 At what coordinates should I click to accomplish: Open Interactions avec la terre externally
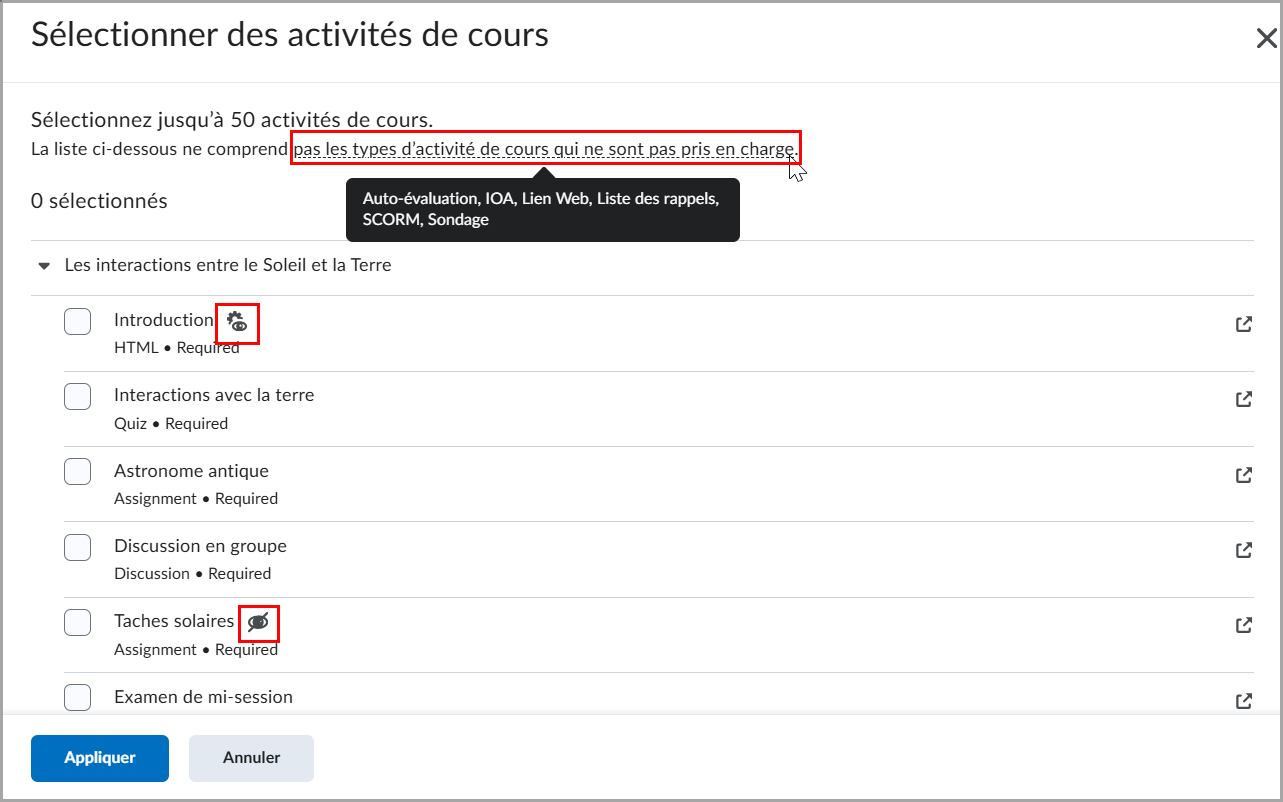[x=1243, y=398]
